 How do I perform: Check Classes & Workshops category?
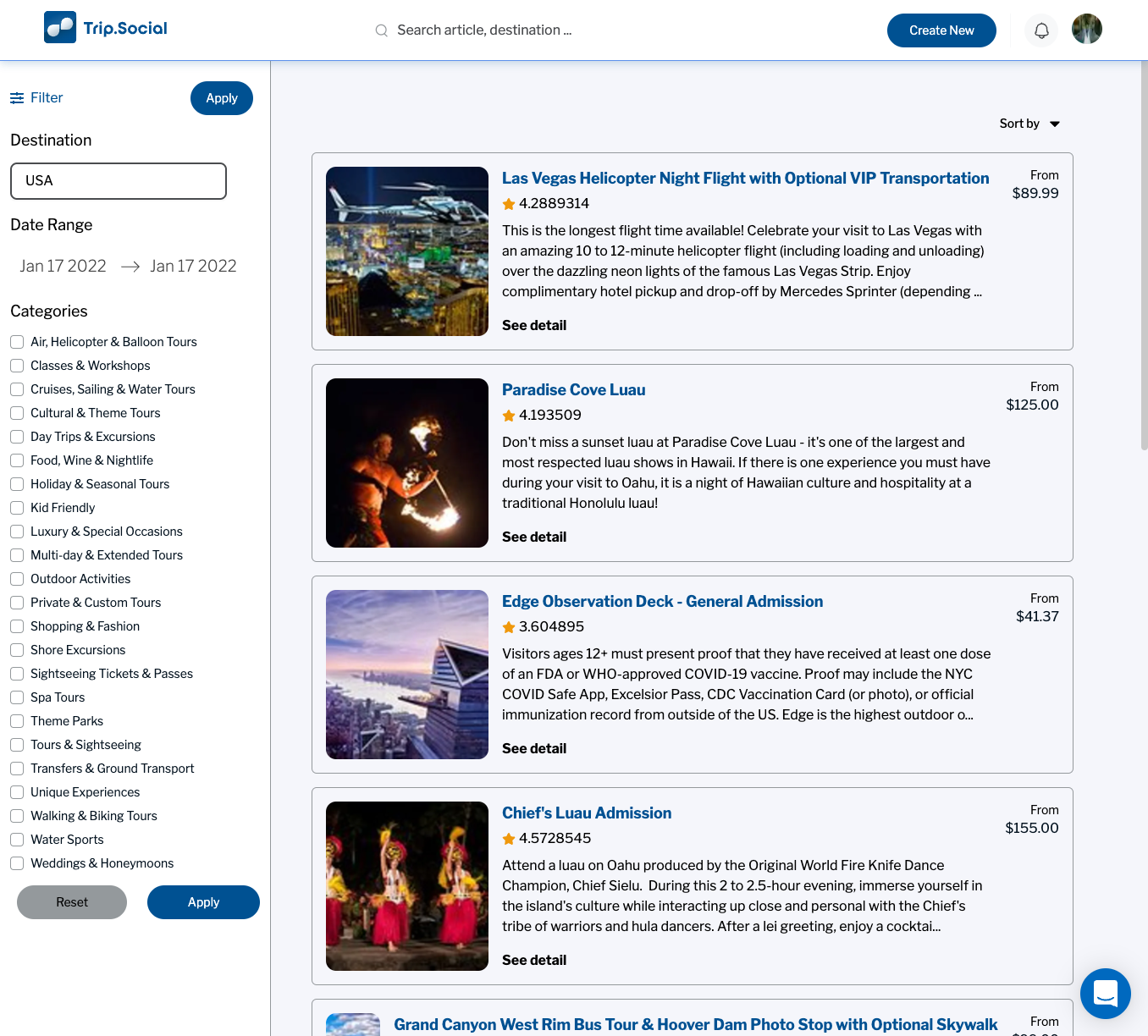[17, 366]
